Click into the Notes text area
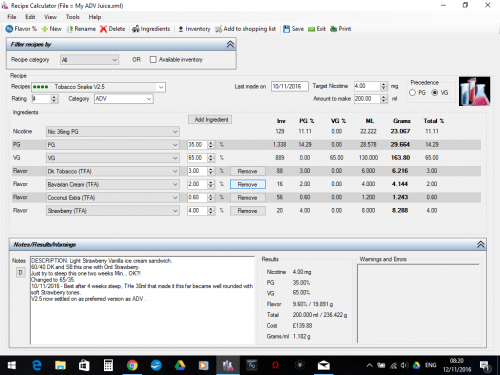 [142, 300]
